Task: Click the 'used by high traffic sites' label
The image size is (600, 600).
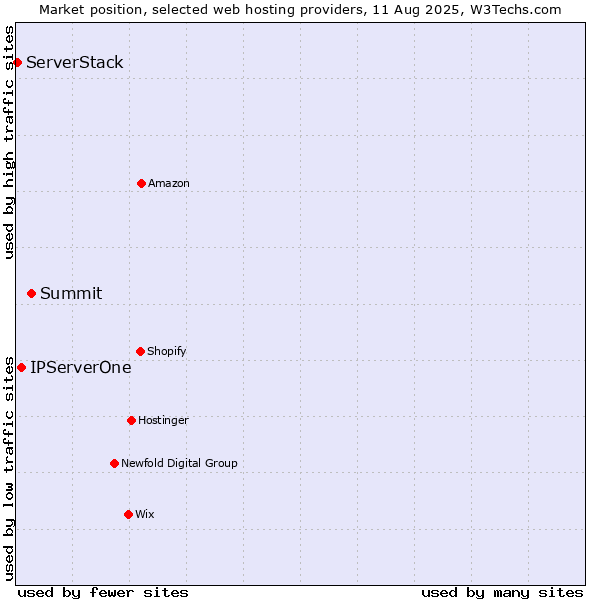Action: (x=8, y=142)
